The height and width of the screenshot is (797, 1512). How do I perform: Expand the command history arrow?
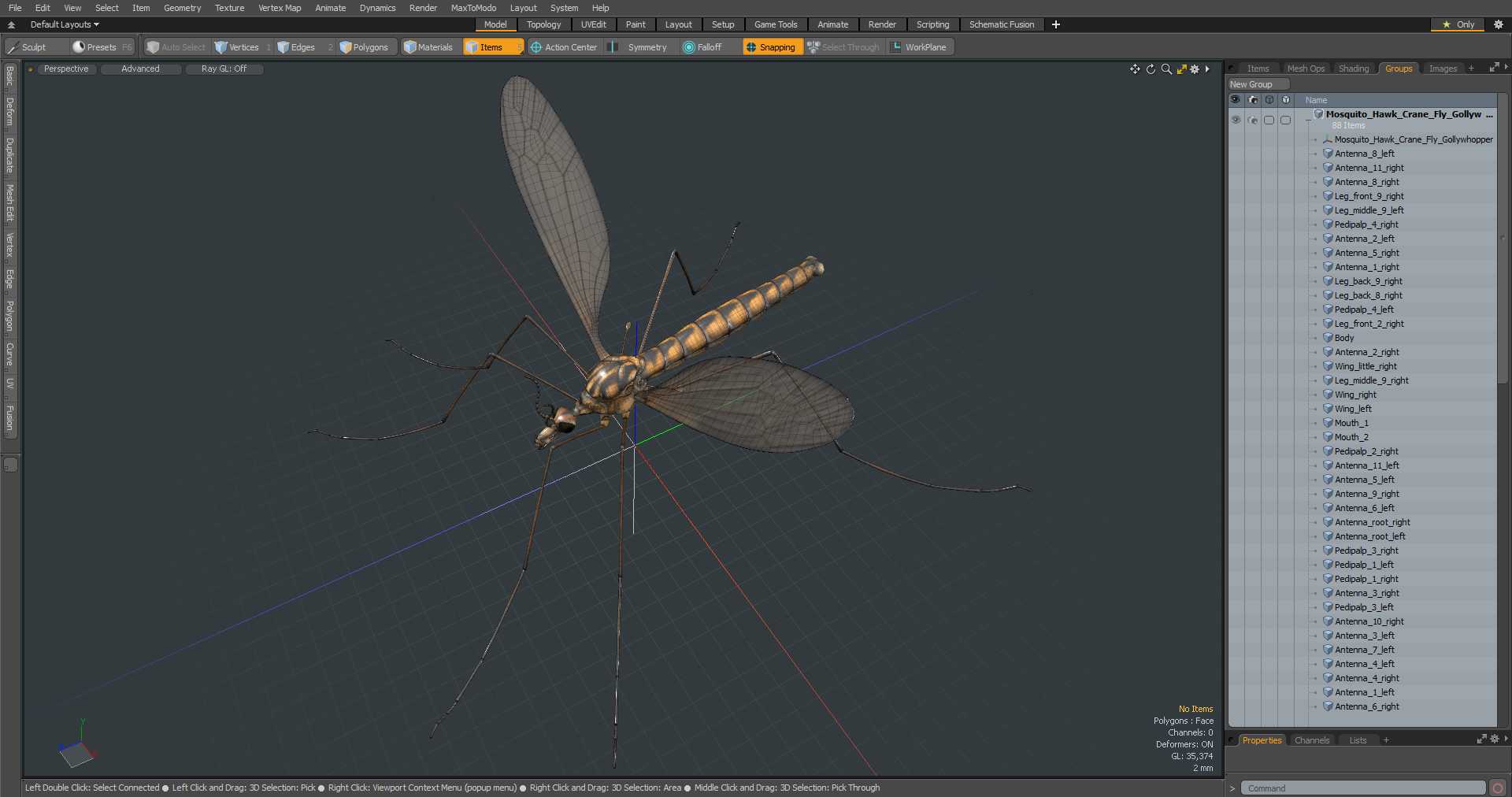coord(1232,788)
